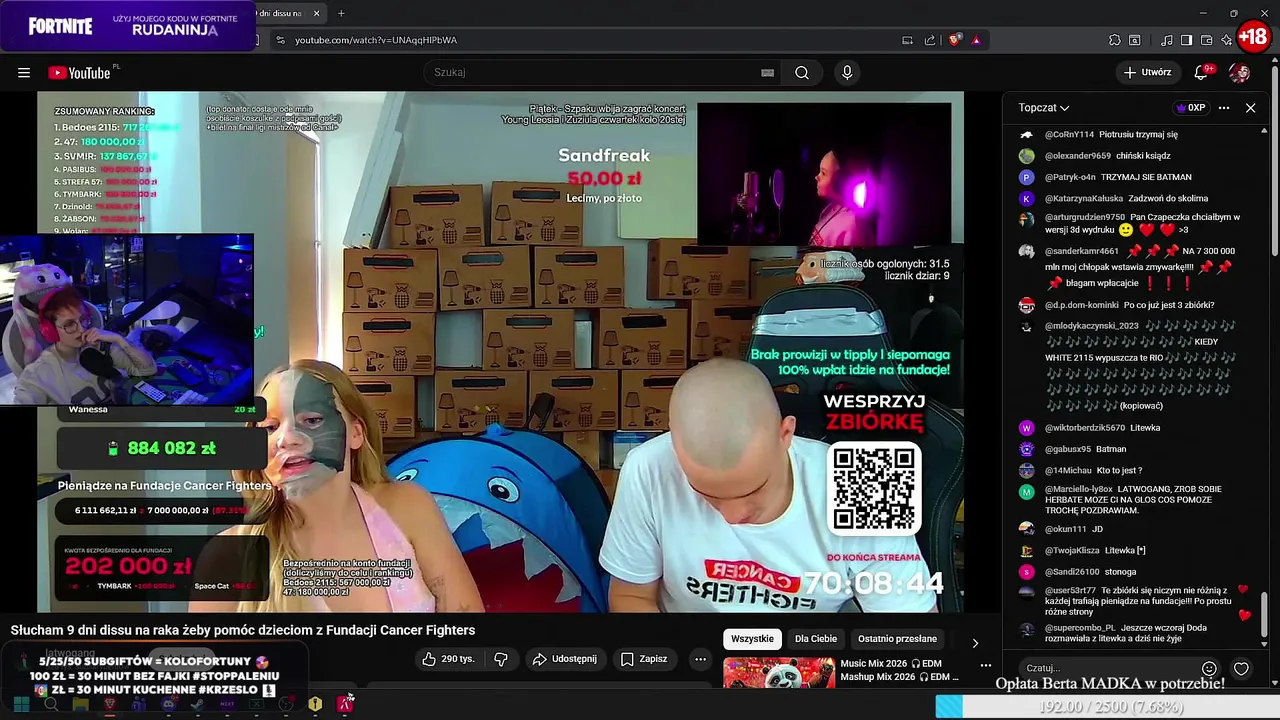The height and width of the screenshot is (720, 1280).
Task: Select the Wszystkie filter chip
Action: [x=752, y=639]
